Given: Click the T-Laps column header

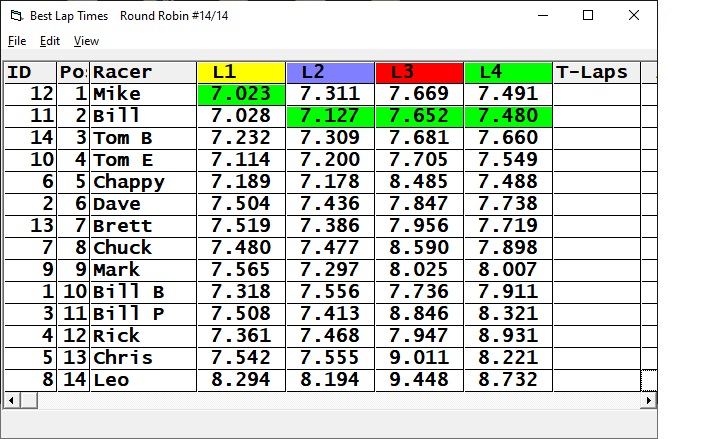Looking at the screenshot, I should click(597, 72).
